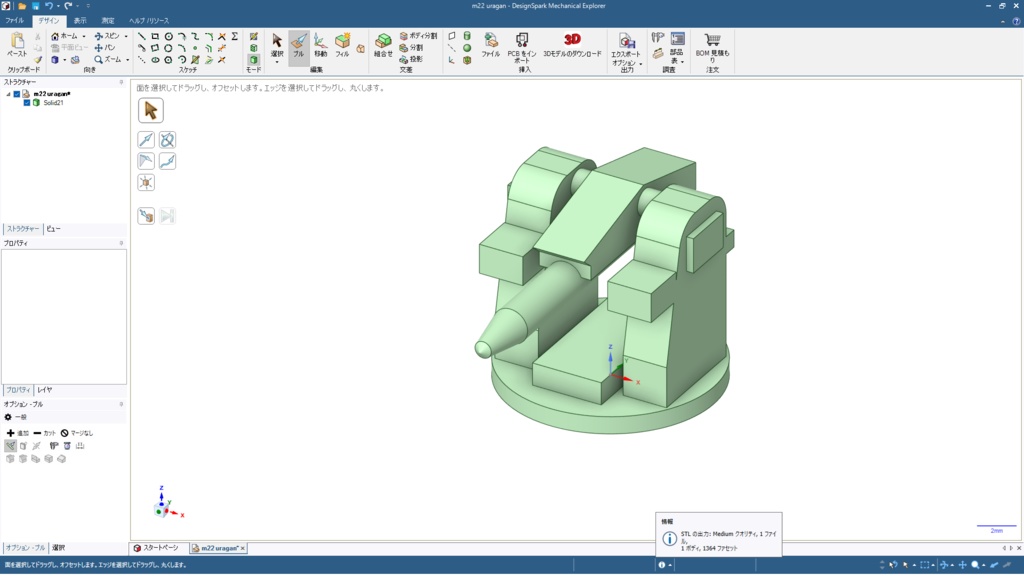Switch to sketch mode in モード group

[253, 37]
